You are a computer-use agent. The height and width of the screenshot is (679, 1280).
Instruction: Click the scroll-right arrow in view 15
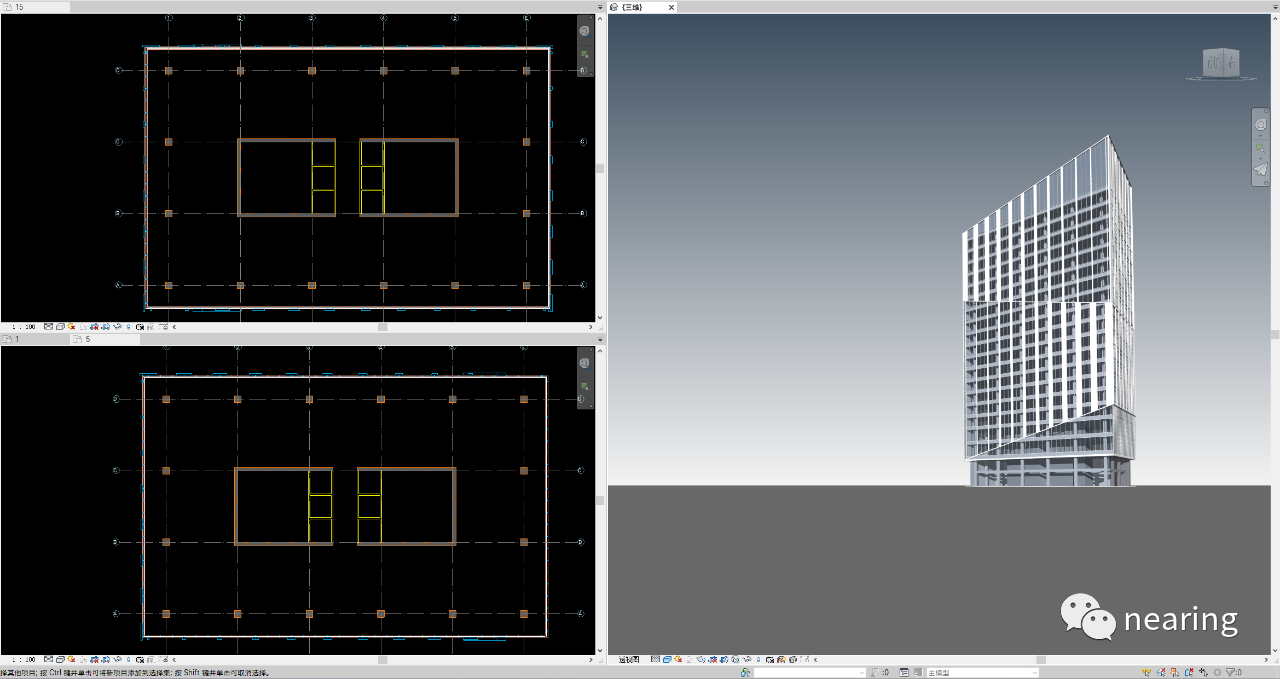[x=591, y=326]
